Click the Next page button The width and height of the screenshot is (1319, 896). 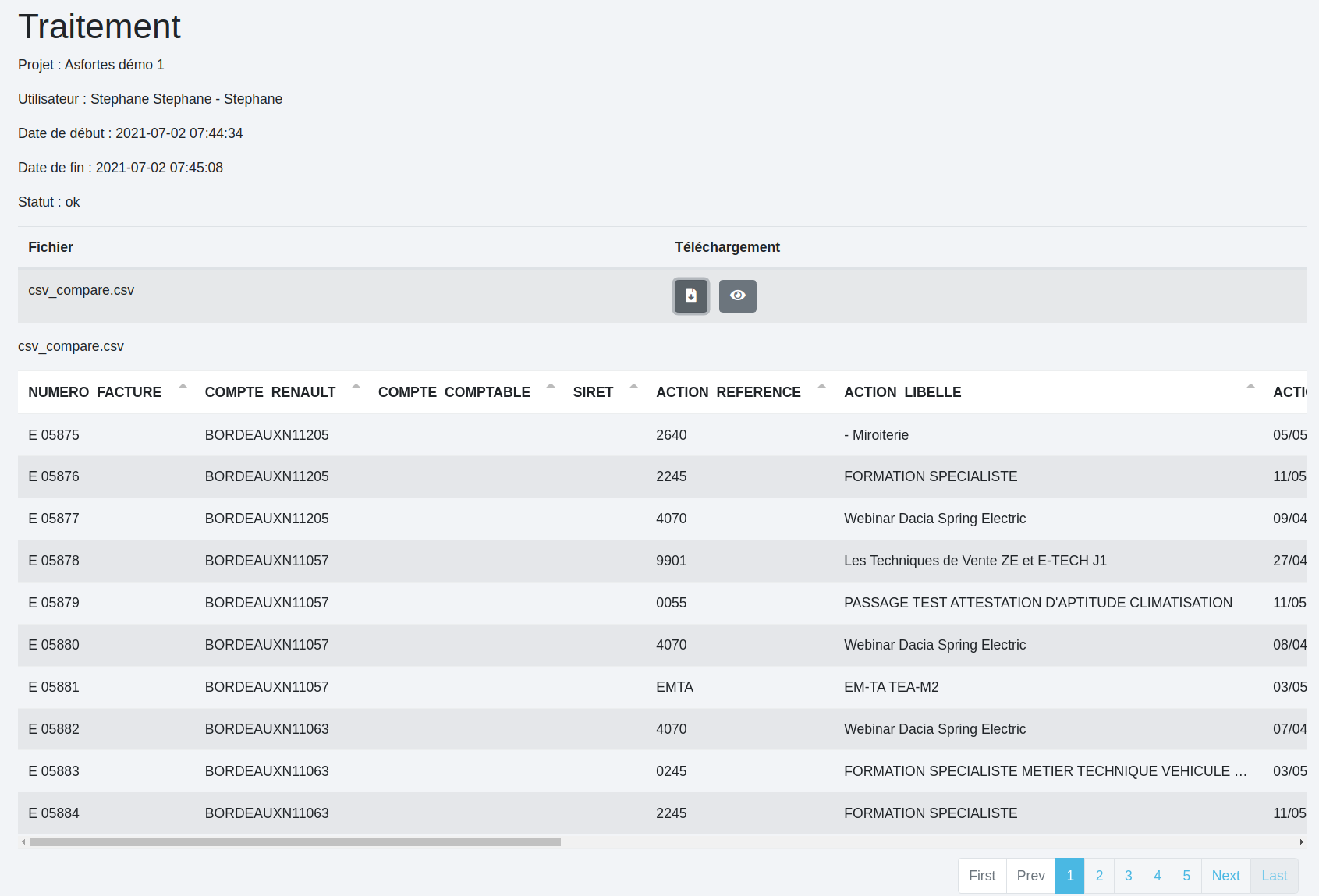tap(1225, 876)
